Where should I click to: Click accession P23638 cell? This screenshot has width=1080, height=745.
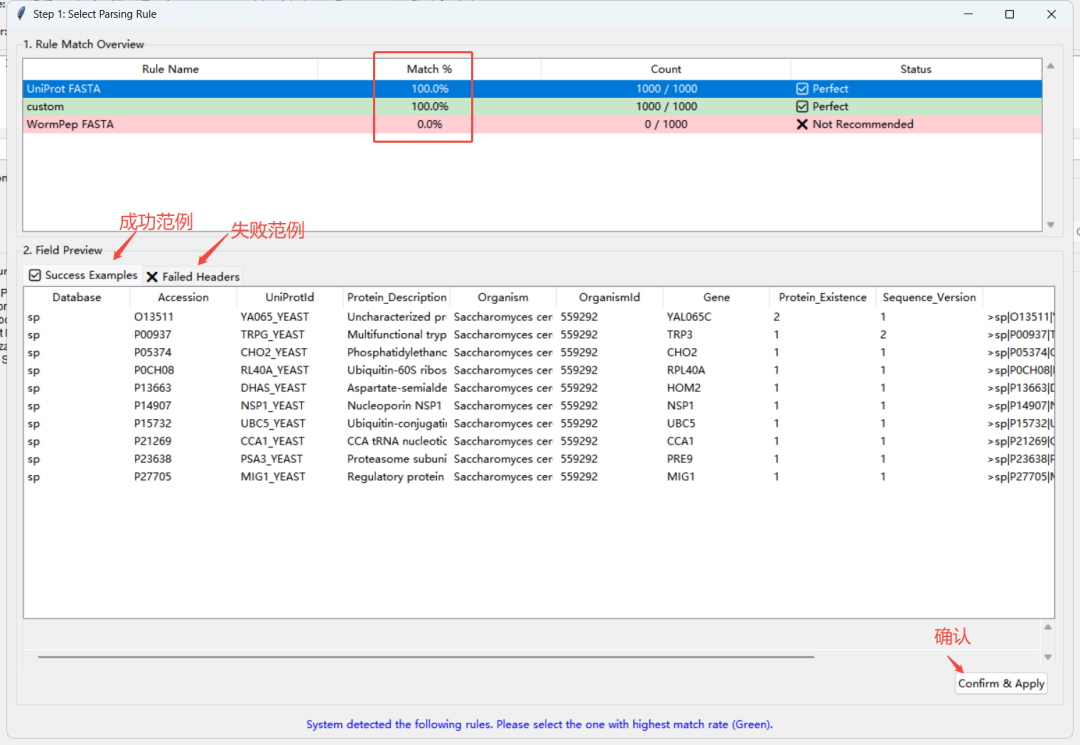(x=153, y=459)
